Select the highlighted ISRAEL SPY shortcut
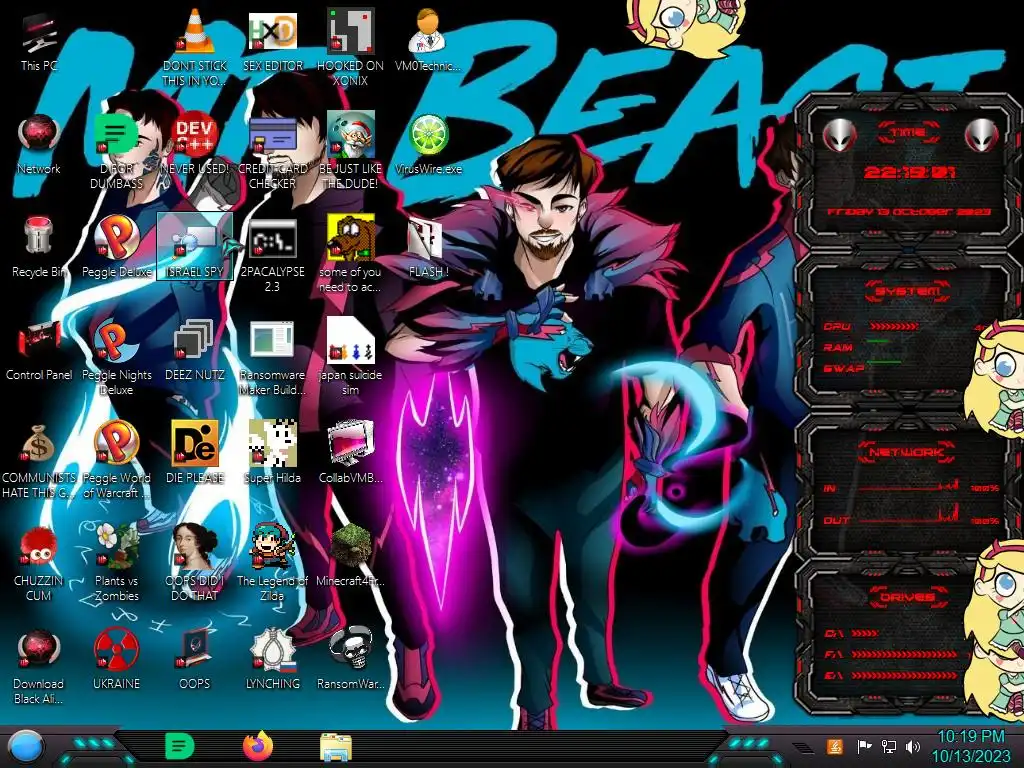 (x=195, y=247)
